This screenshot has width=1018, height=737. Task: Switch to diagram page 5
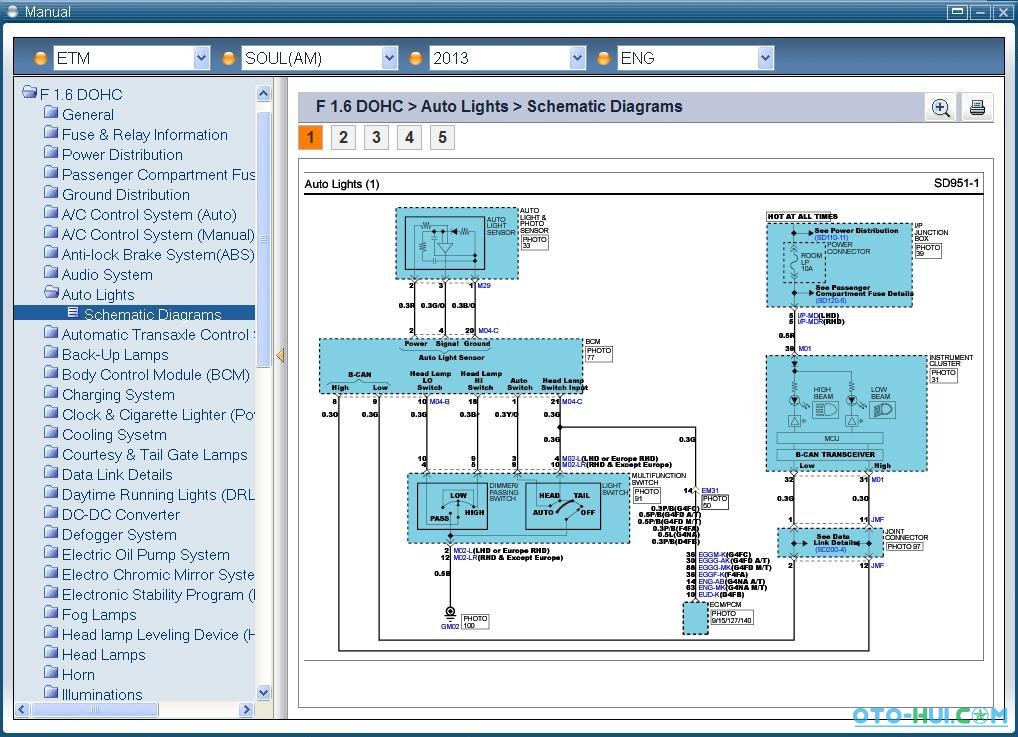pos(443,137)
